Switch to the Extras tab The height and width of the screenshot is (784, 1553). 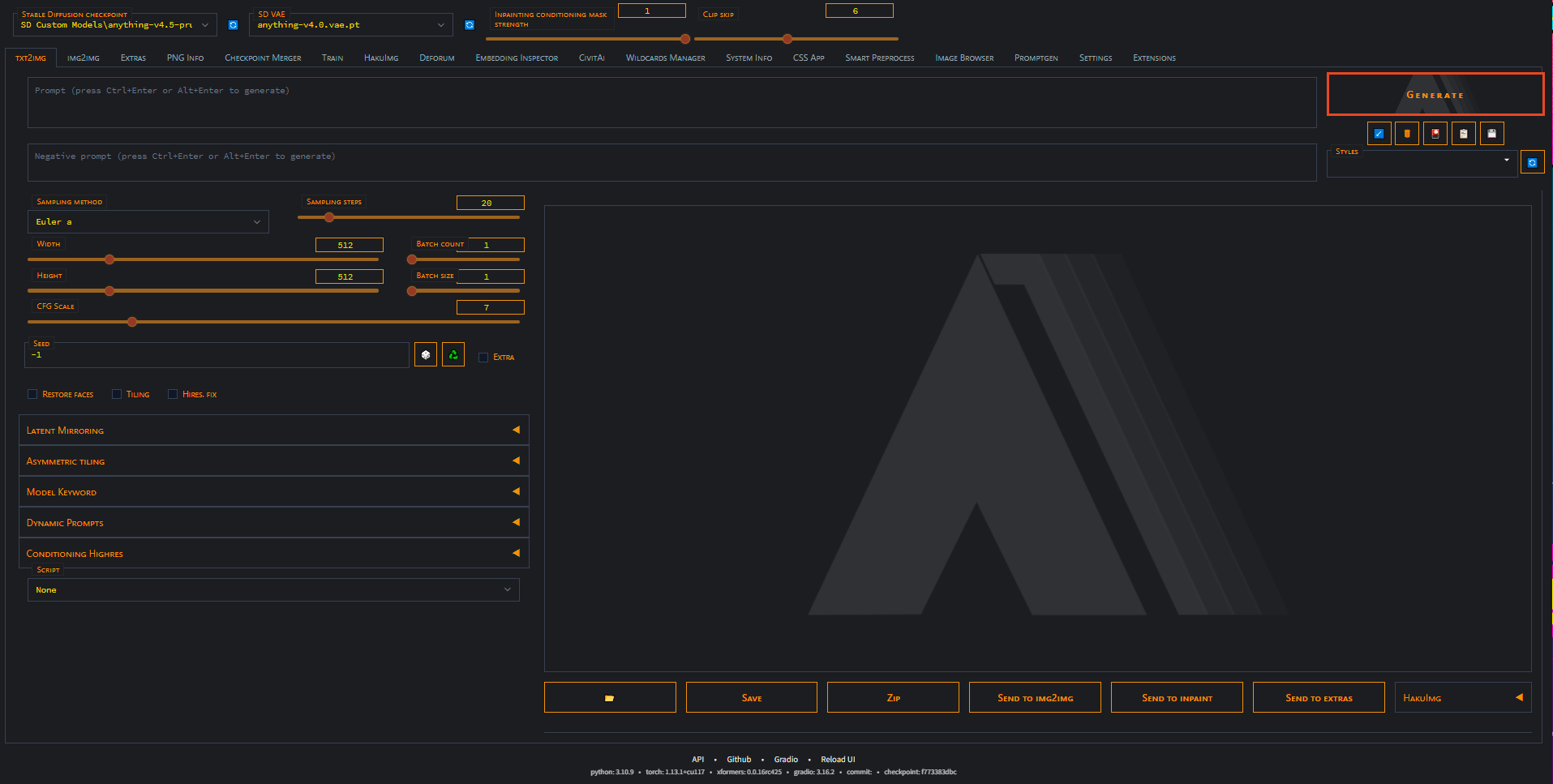pos(133,58)
